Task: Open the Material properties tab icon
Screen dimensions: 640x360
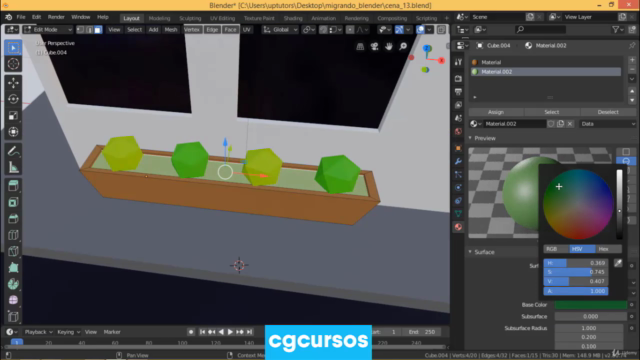Action: click(458, 227)
